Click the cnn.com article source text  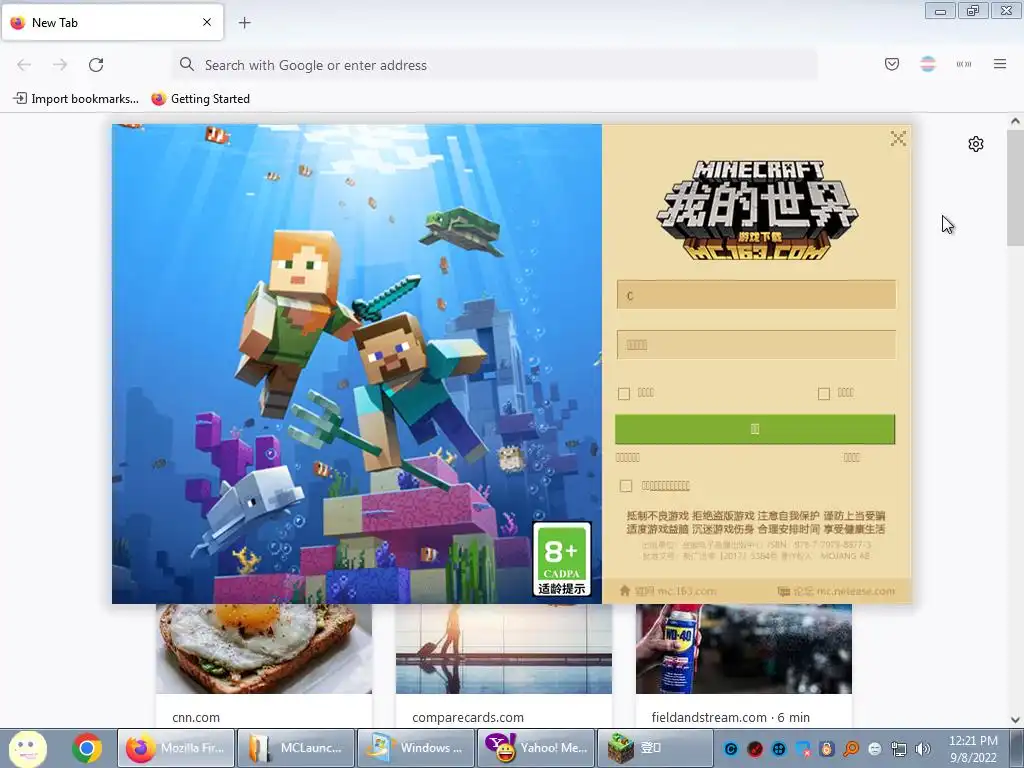(x=196, y=717)
